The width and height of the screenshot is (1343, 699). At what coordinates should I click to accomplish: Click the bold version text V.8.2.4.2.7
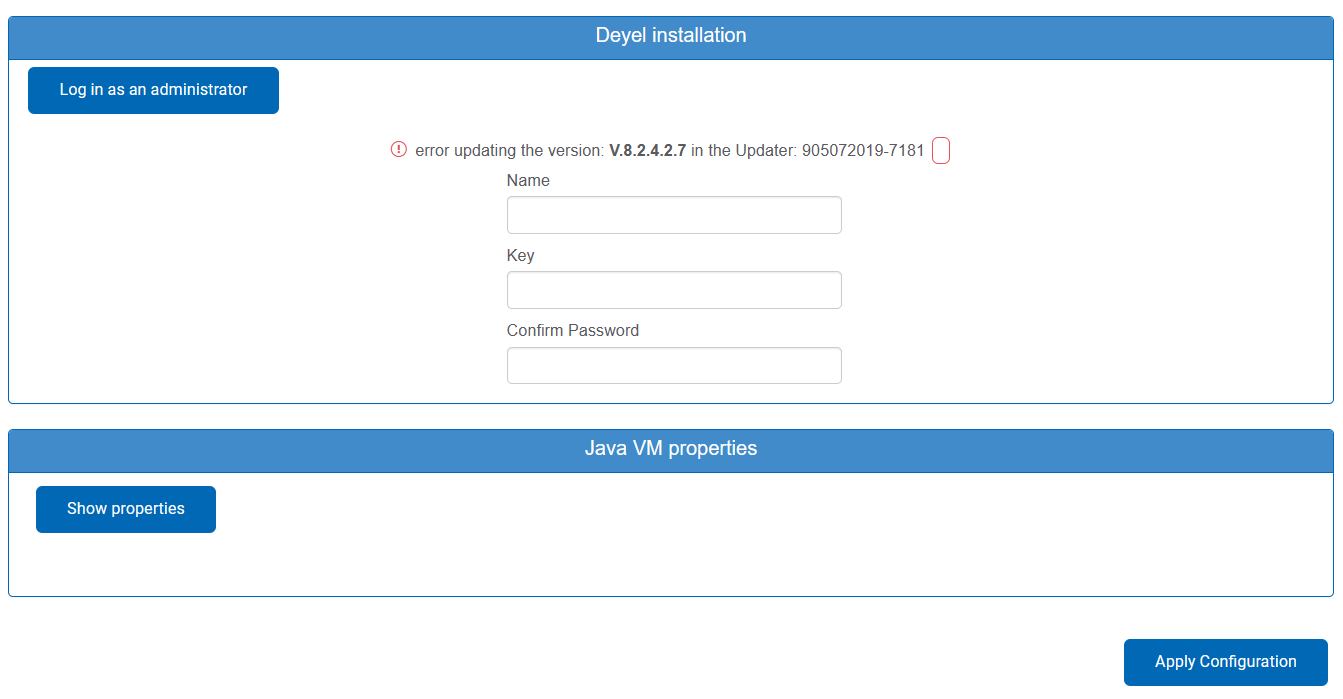pos(647,151)
